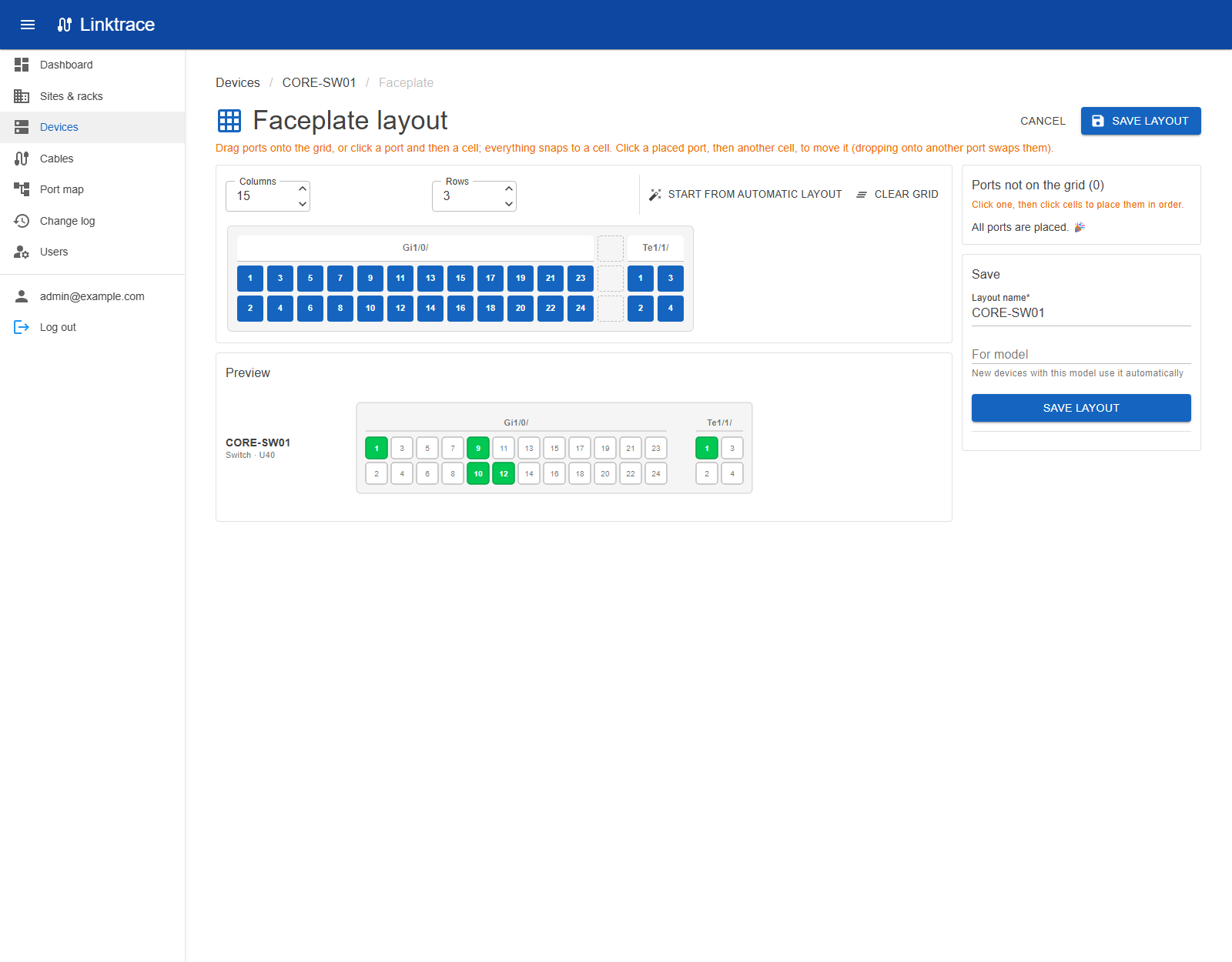Click preview port 17 in Gi1/0 group
This screenshot has height=962, width=1232.
[580, 448]
